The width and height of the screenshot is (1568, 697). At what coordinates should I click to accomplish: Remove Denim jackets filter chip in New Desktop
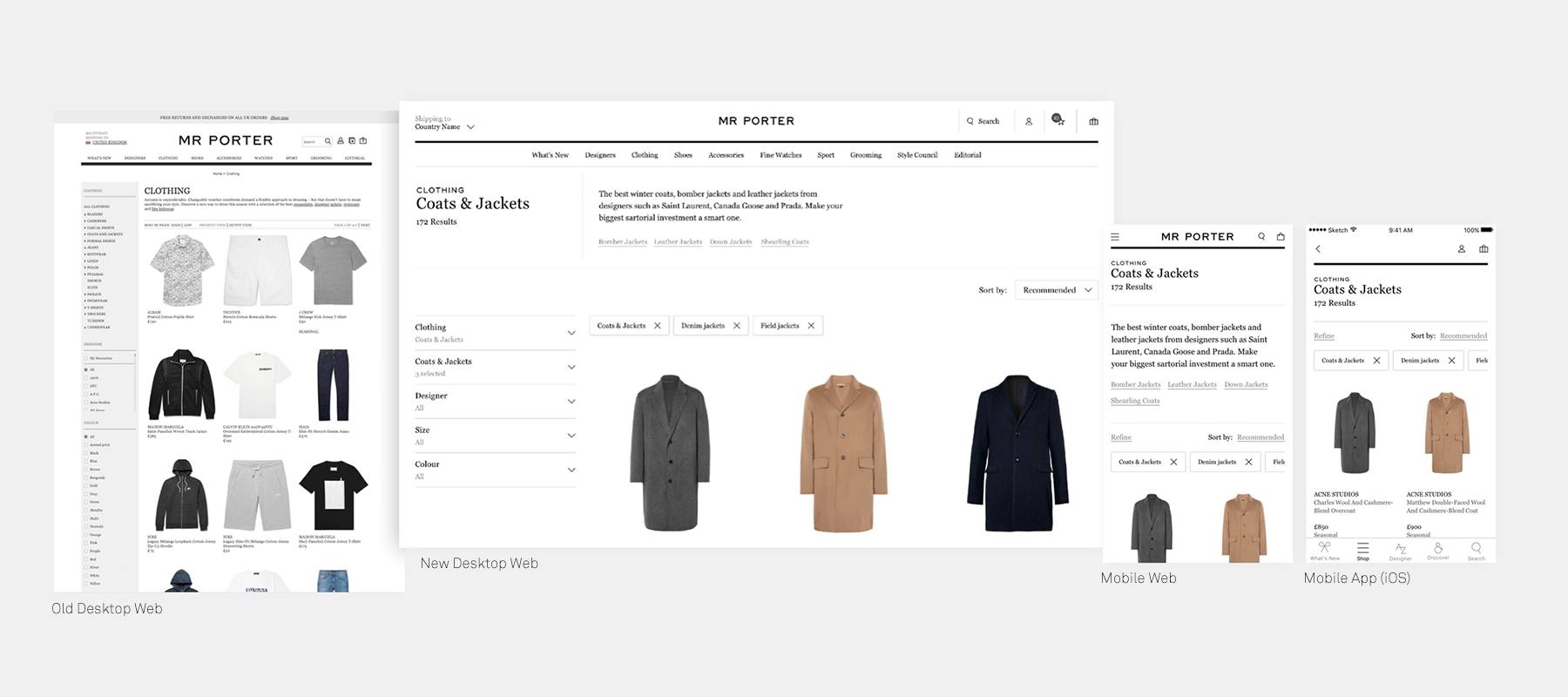click(x=737, y=326)
